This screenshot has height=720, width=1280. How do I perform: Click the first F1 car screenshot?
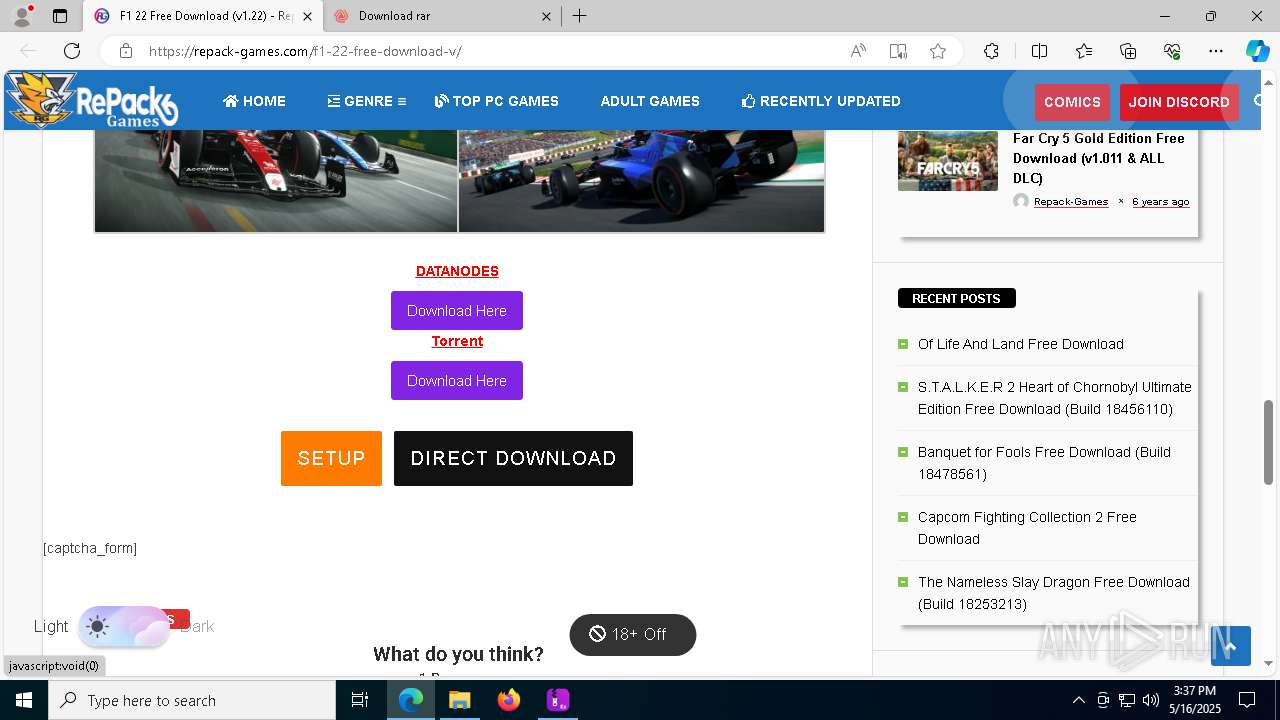[276, 180]
